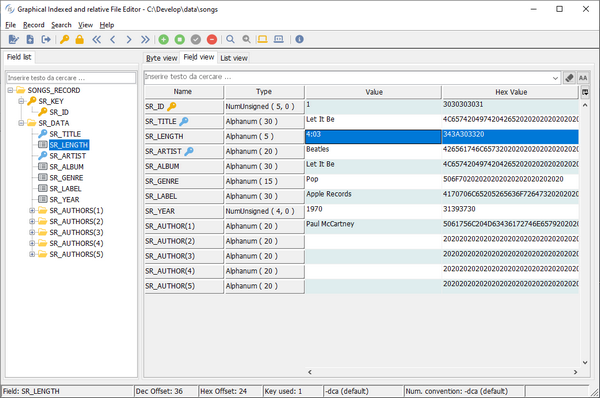The height and width of the screenshot is (398, 600).
Task: Jump to first record with double-left arrows
Action: 96,39
